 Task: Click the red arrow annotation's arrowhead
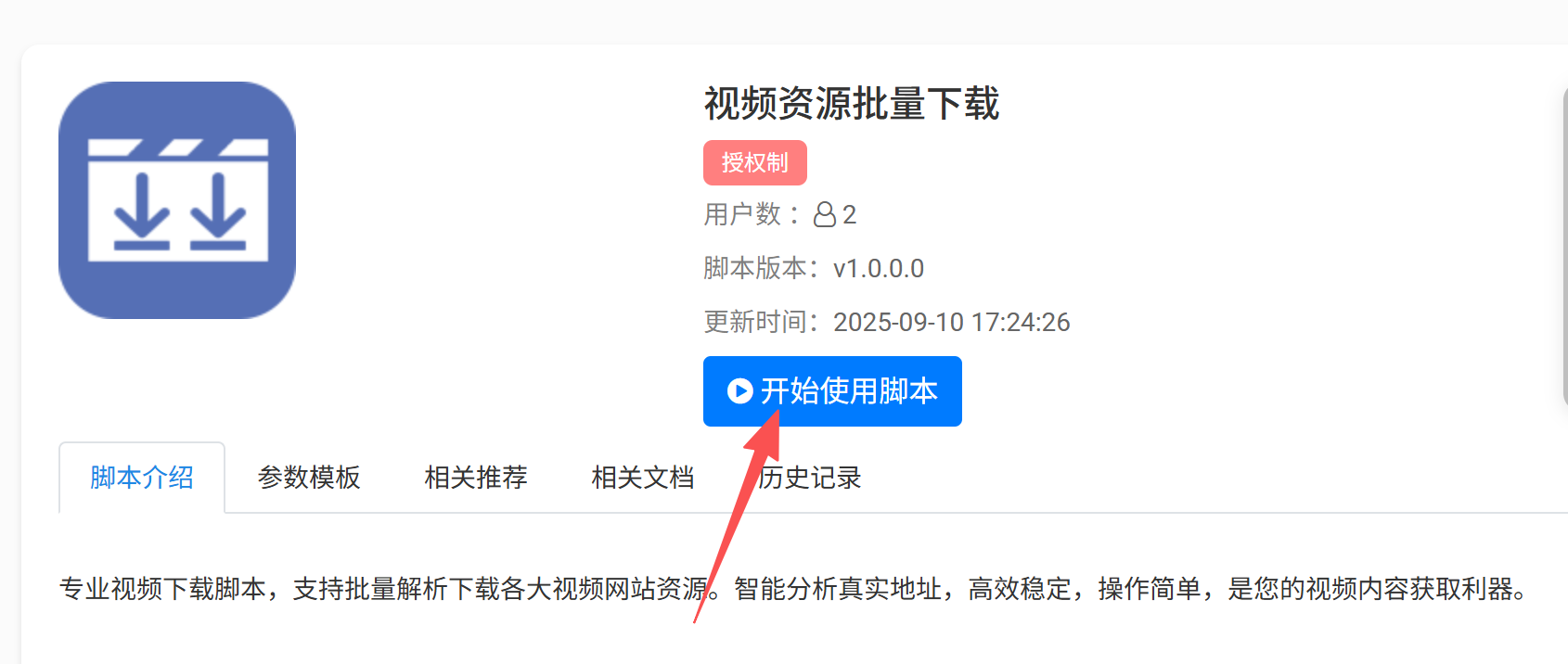click(x=766, y=434)
